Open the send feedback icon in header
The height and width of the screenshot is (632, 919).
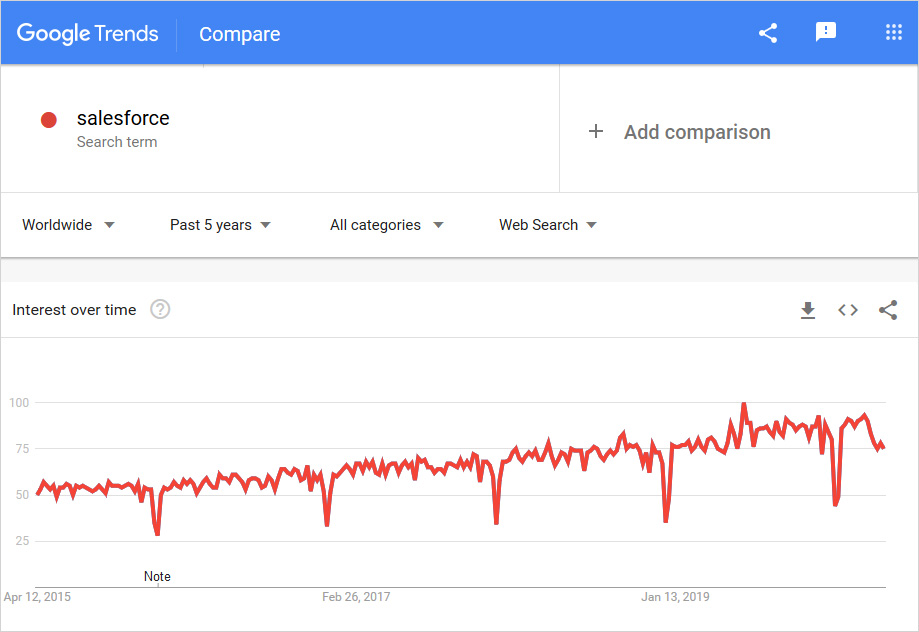coord(826,33)
